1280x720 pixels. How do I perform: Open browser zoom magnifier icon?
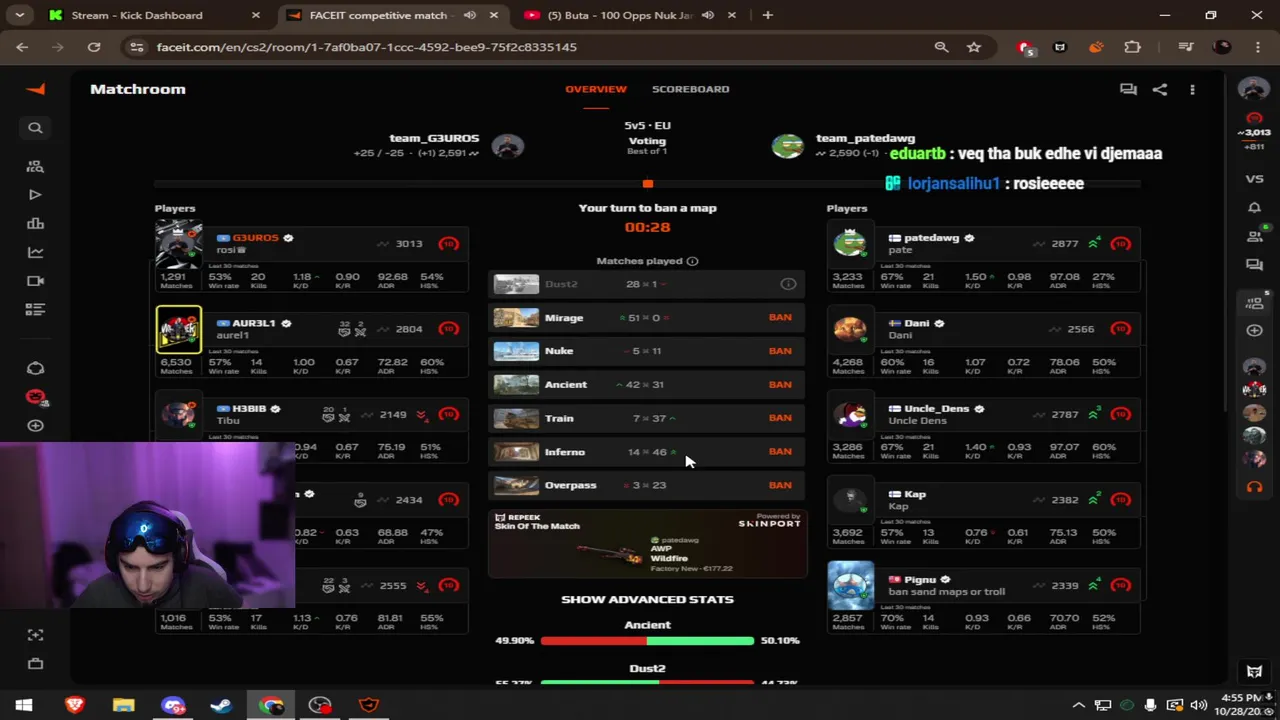point(941,47)
